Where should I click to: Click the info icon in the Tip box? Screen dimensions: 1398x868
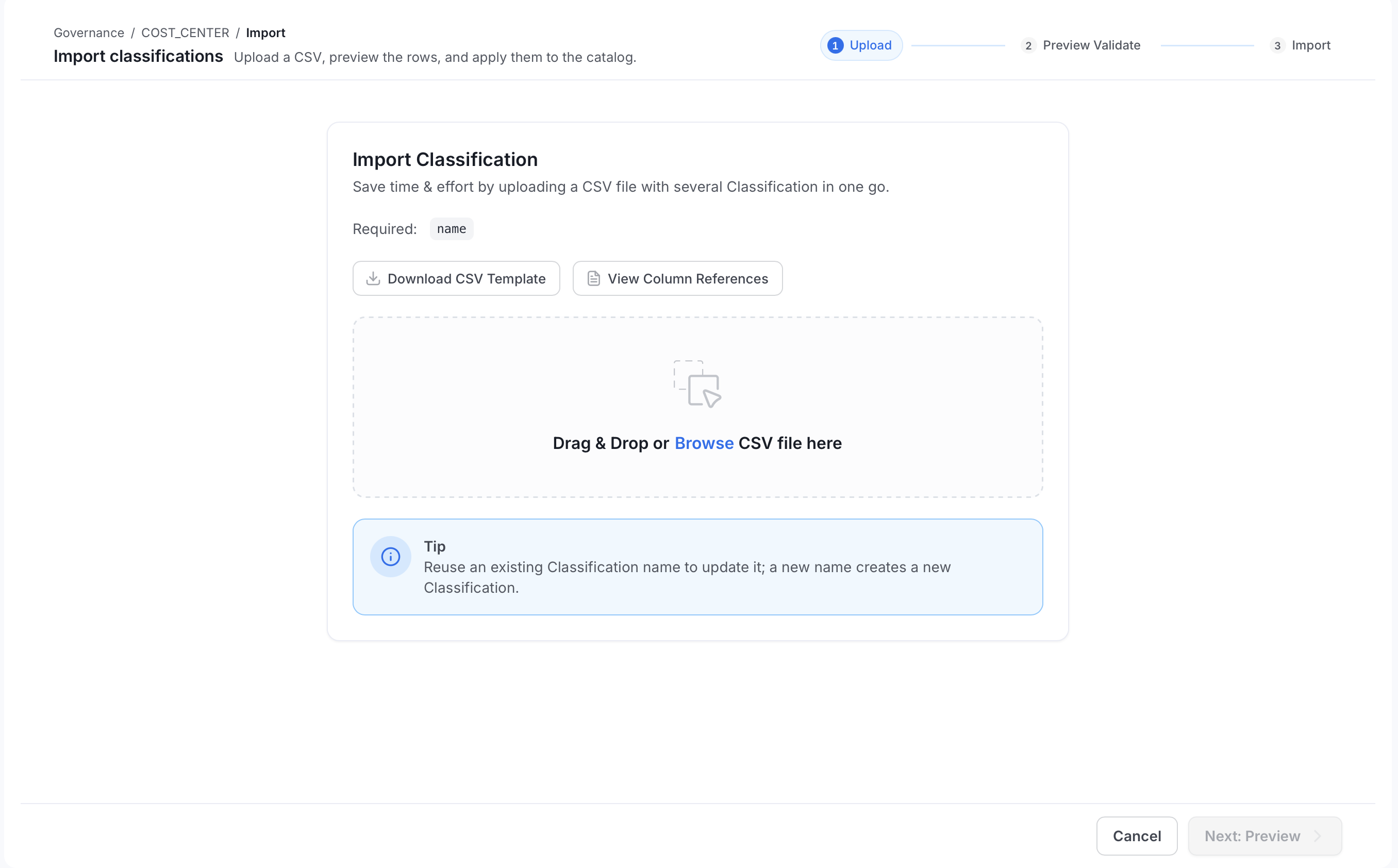point(390,556)
